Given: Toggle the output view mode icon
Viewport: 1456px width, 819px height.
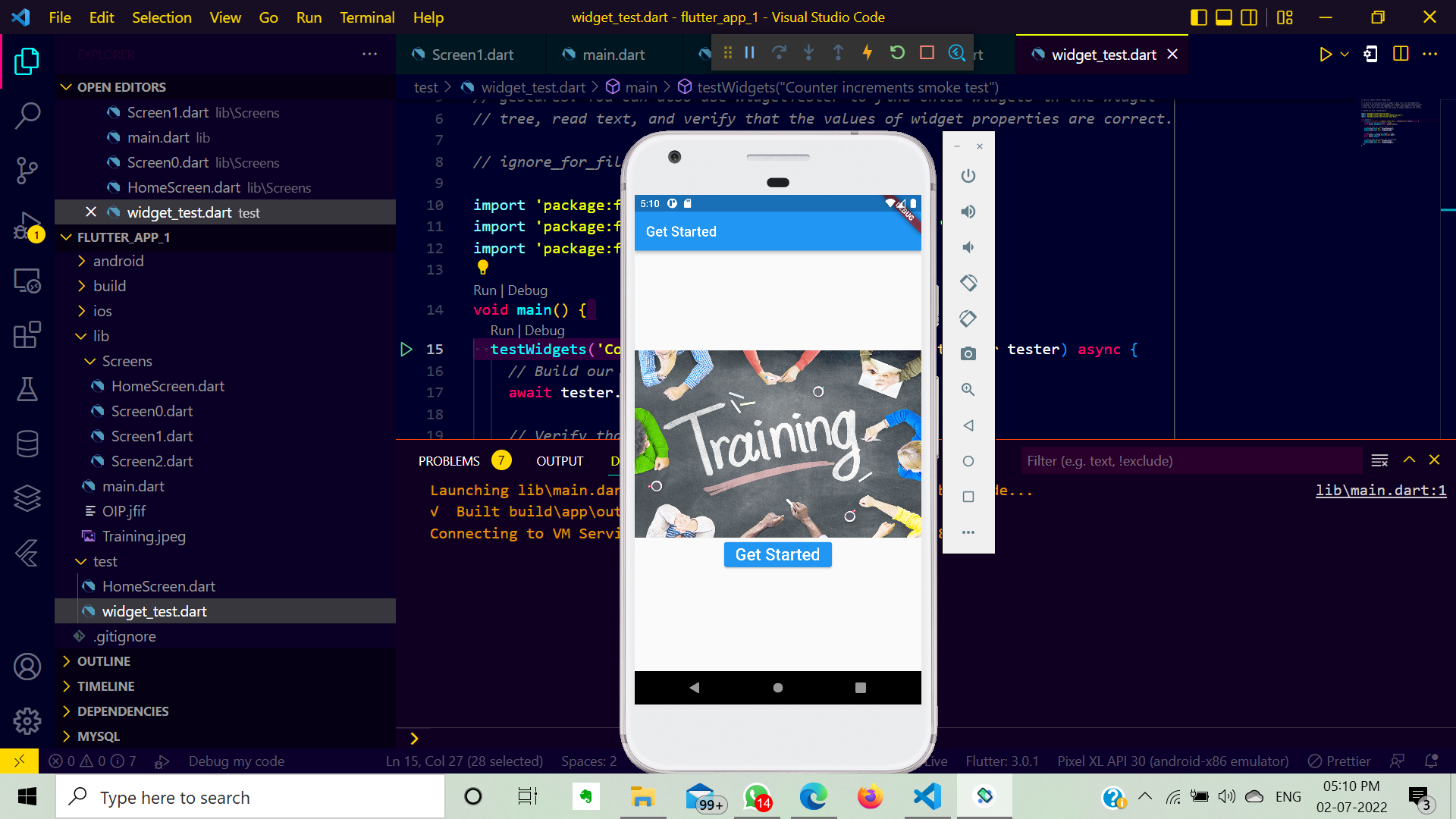Looking at the screenshot, I should pos(1379,460).
